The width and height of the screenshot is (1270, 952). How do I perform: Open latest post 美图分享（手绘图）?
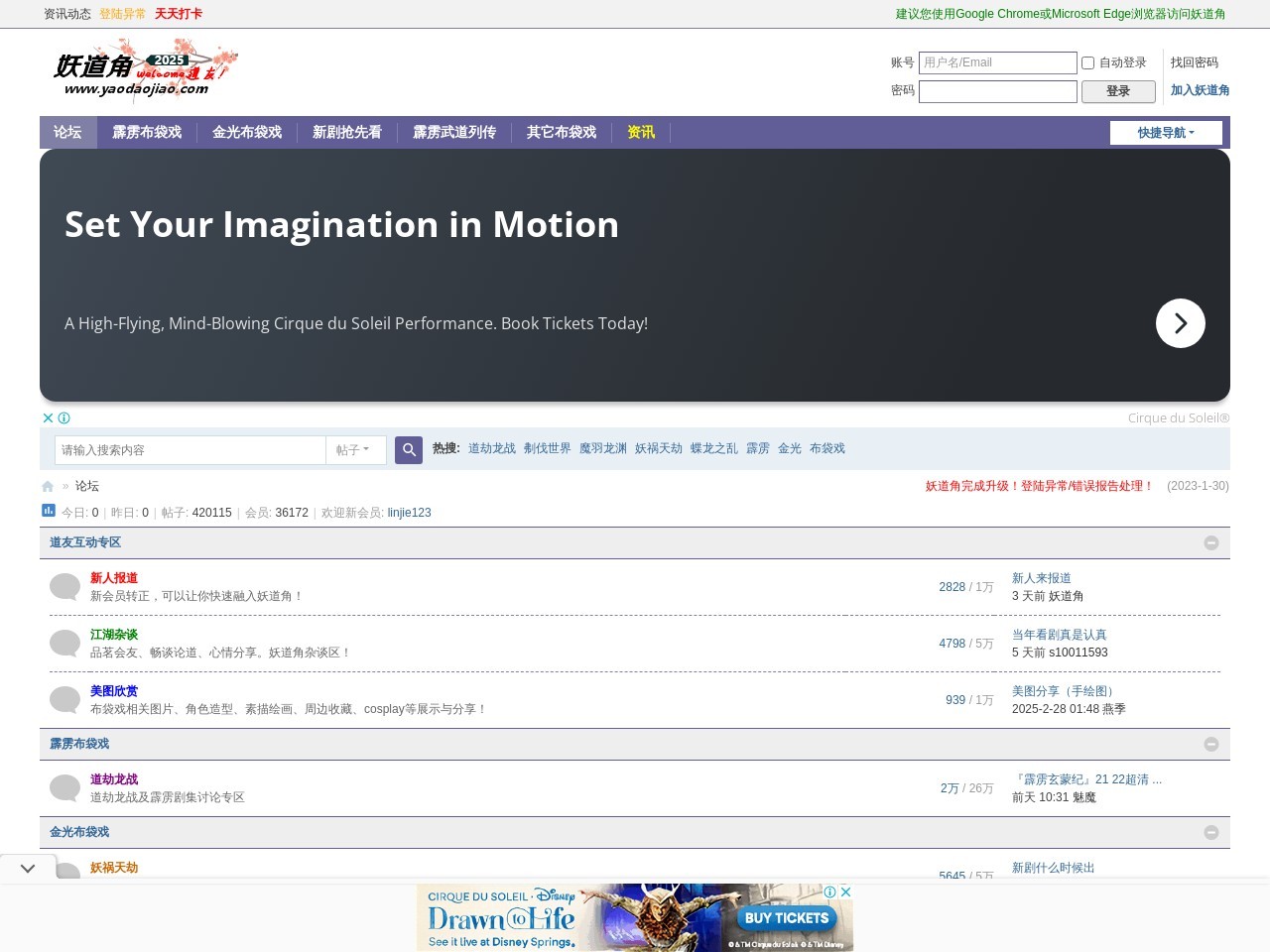[x=1066, y=691]
